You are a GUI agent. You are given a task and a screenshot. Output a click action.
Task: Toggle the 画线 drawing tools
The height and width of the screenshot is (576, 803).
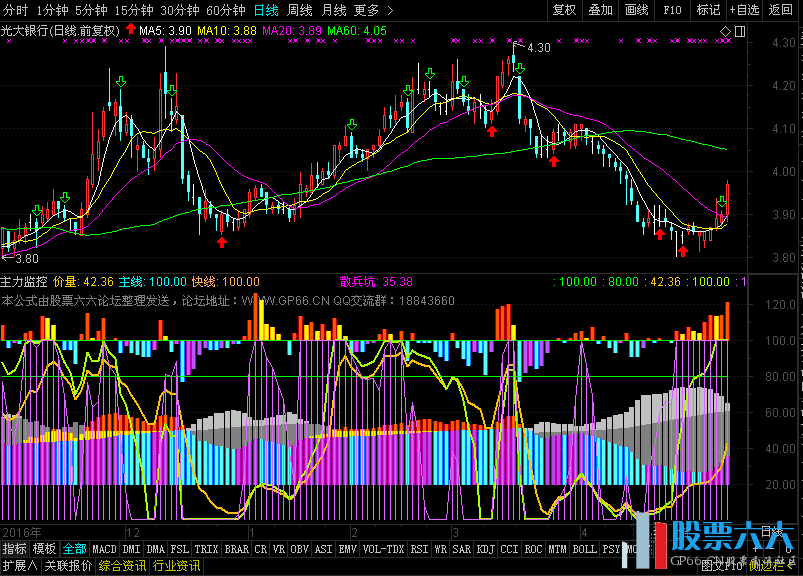636,10
